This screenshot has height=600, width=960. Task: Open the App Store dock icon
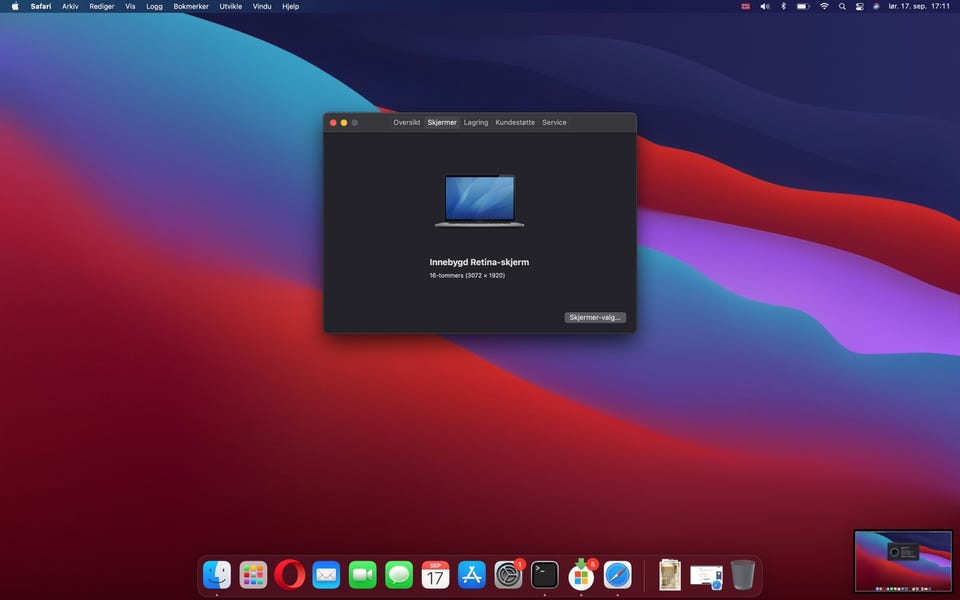coord(471,574)
